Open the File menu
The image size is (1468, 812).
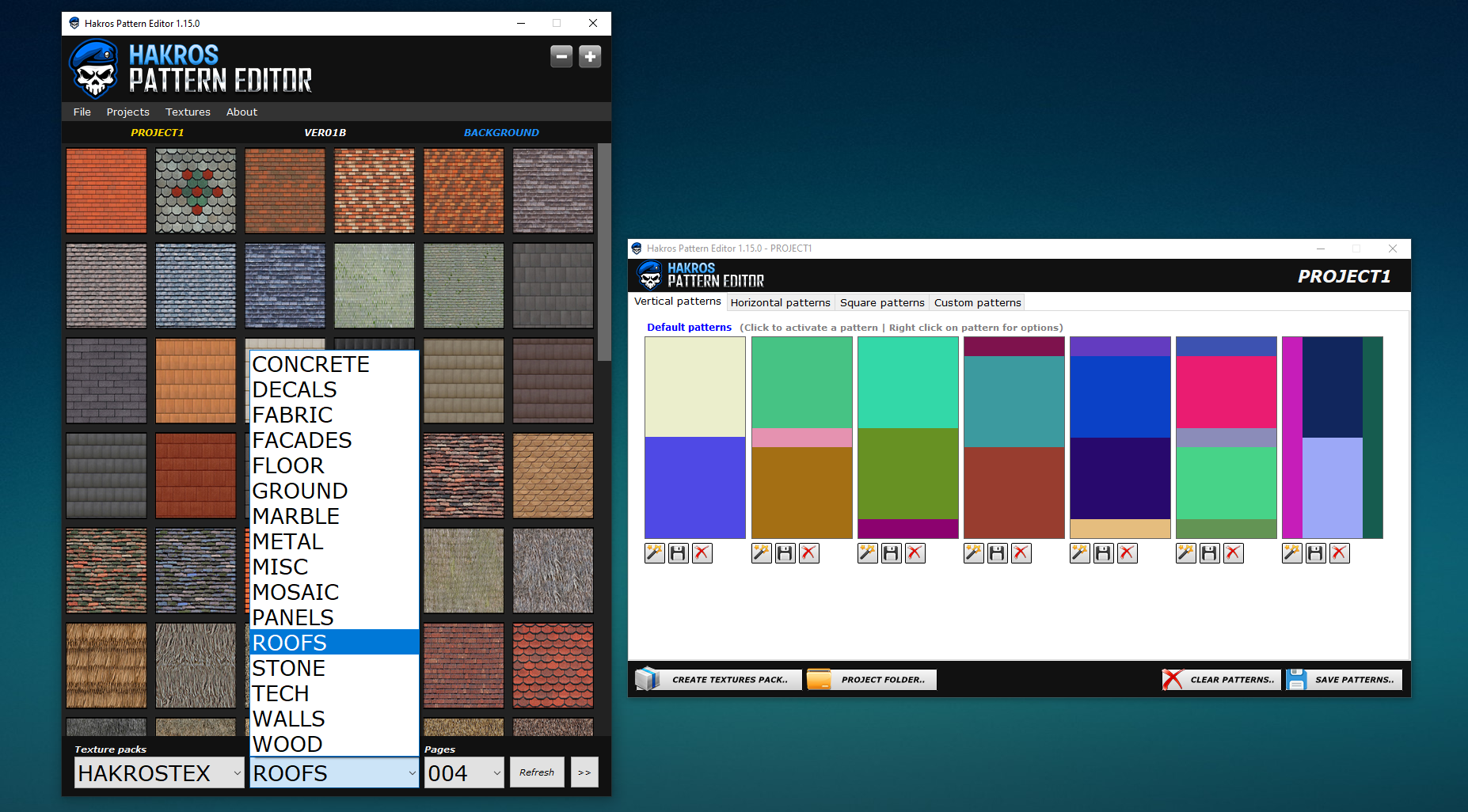pyautogui.click(x=82, y=112)
